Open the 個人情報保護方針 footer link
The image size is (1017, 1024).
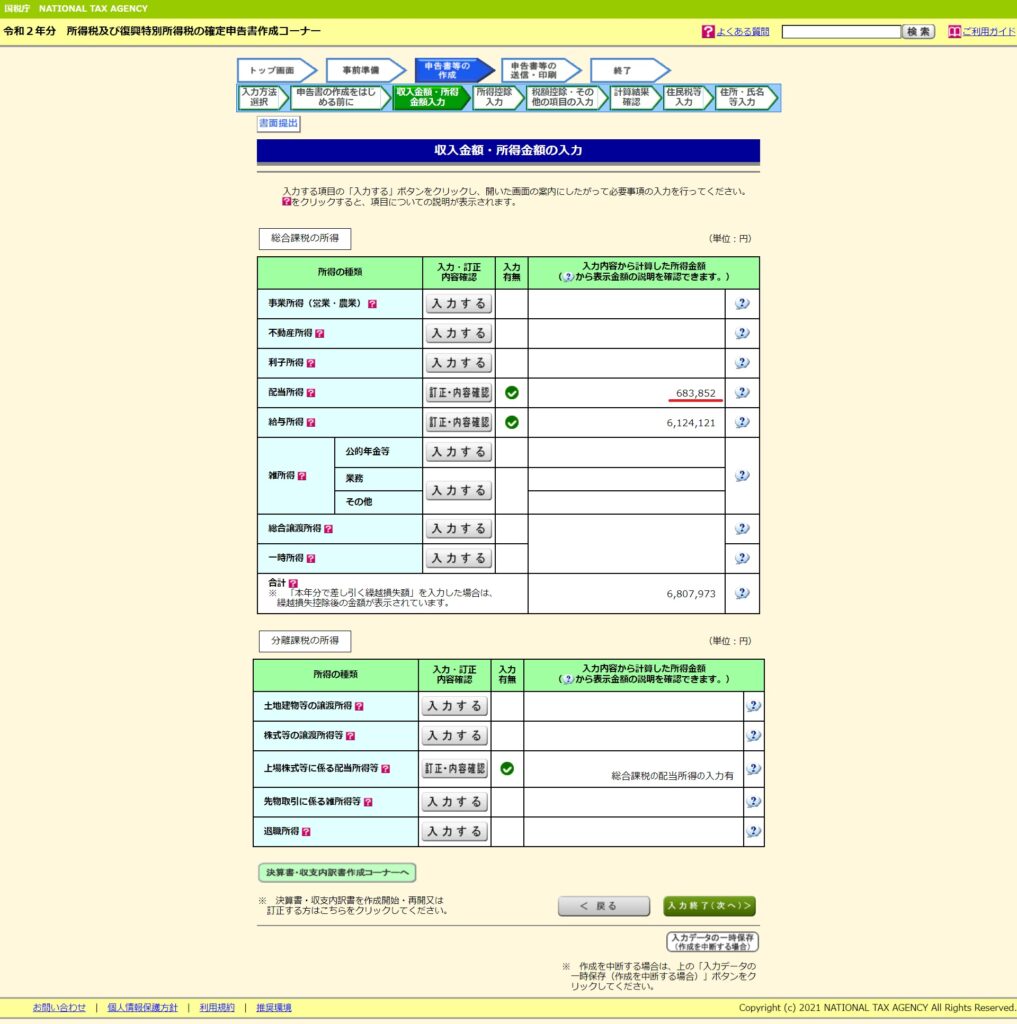pyautogui.click(x=142, y=1007)
